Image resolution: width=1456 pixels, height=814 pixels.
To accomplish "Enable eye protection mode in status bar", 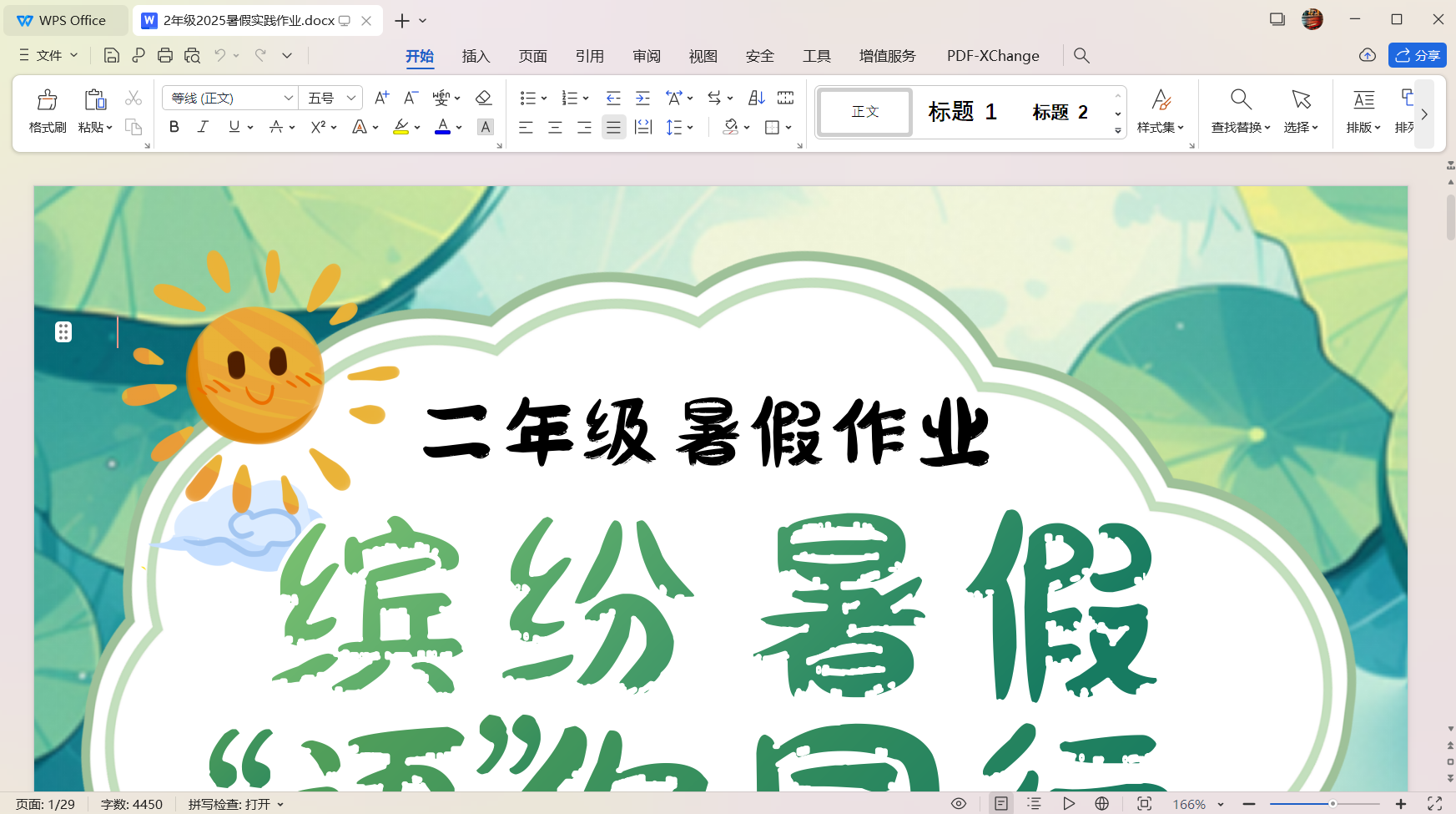I will [959, 803].
